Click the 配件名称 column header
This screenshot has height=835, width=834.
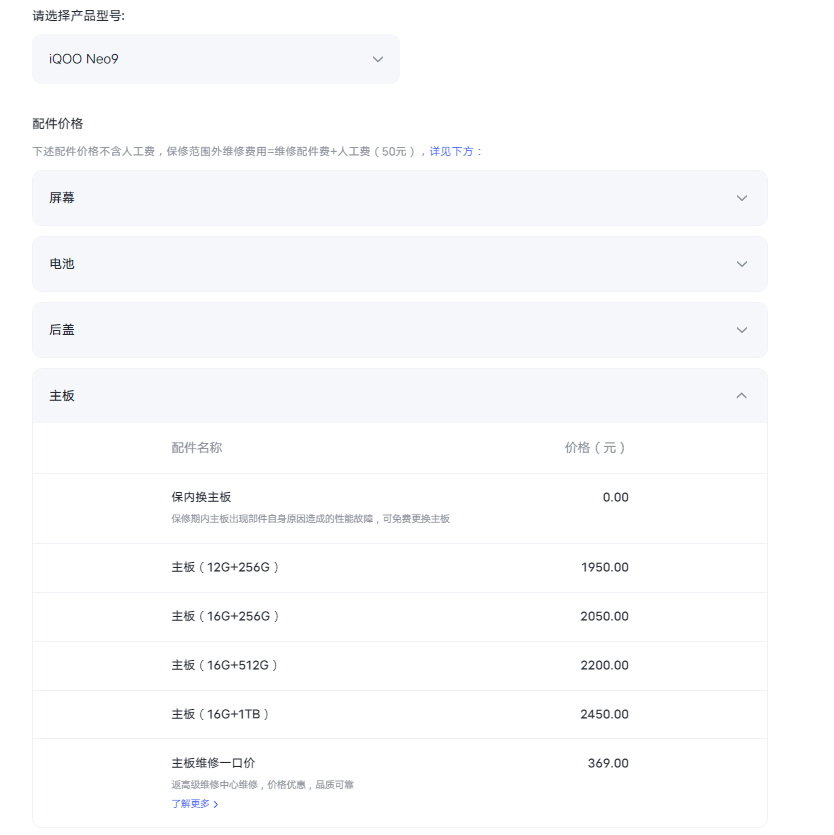coord(196,448)
